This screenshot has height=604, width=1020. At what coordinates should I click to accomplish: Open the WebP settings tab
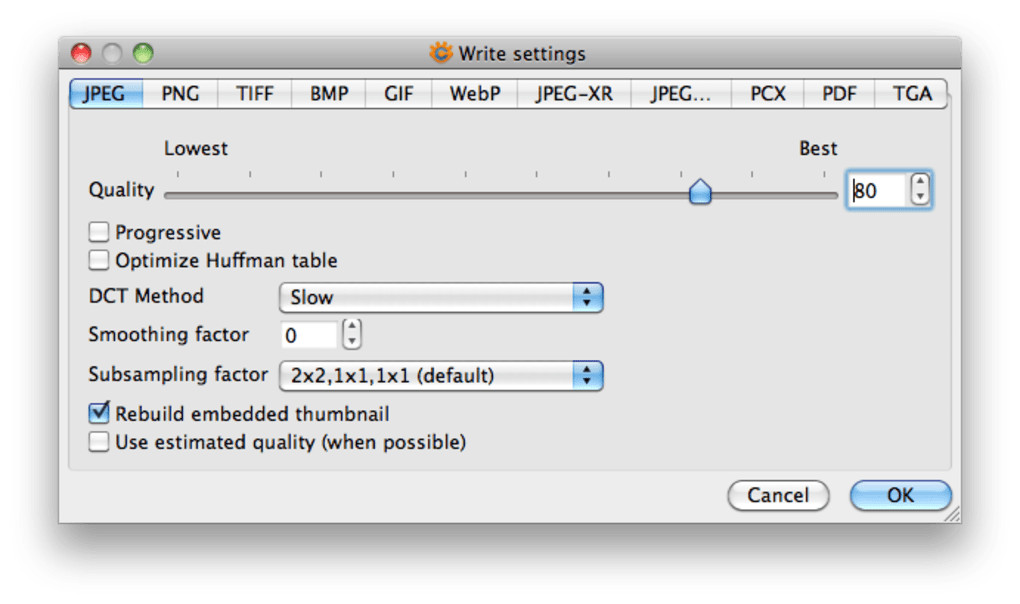[474, 94]
